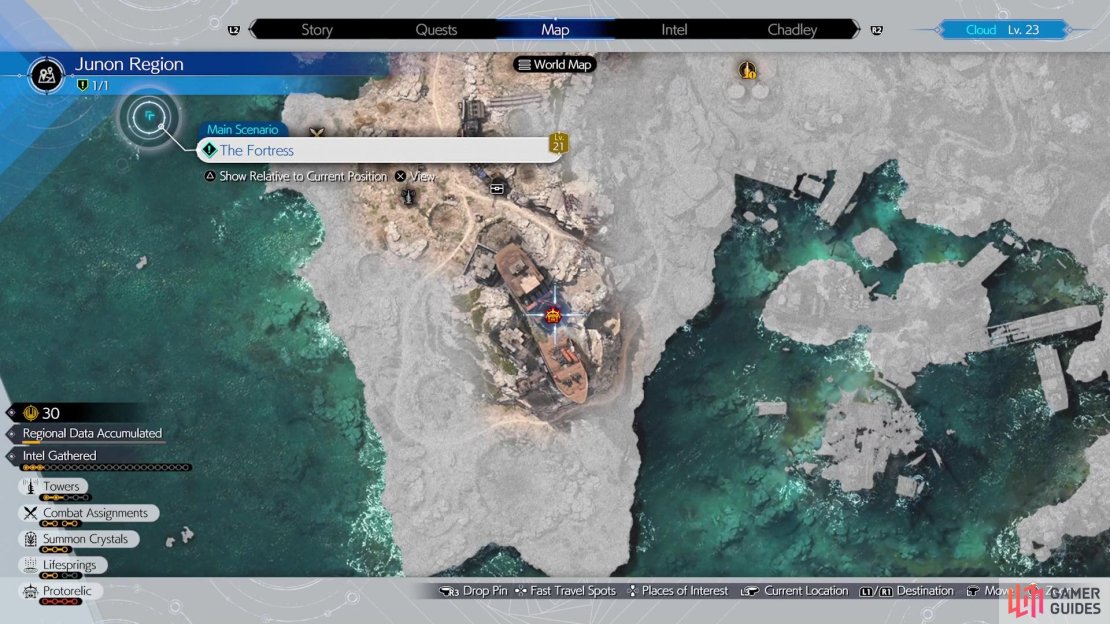Click the R2 next-tab icon
1110x624 pixels.
click(876, 30)
